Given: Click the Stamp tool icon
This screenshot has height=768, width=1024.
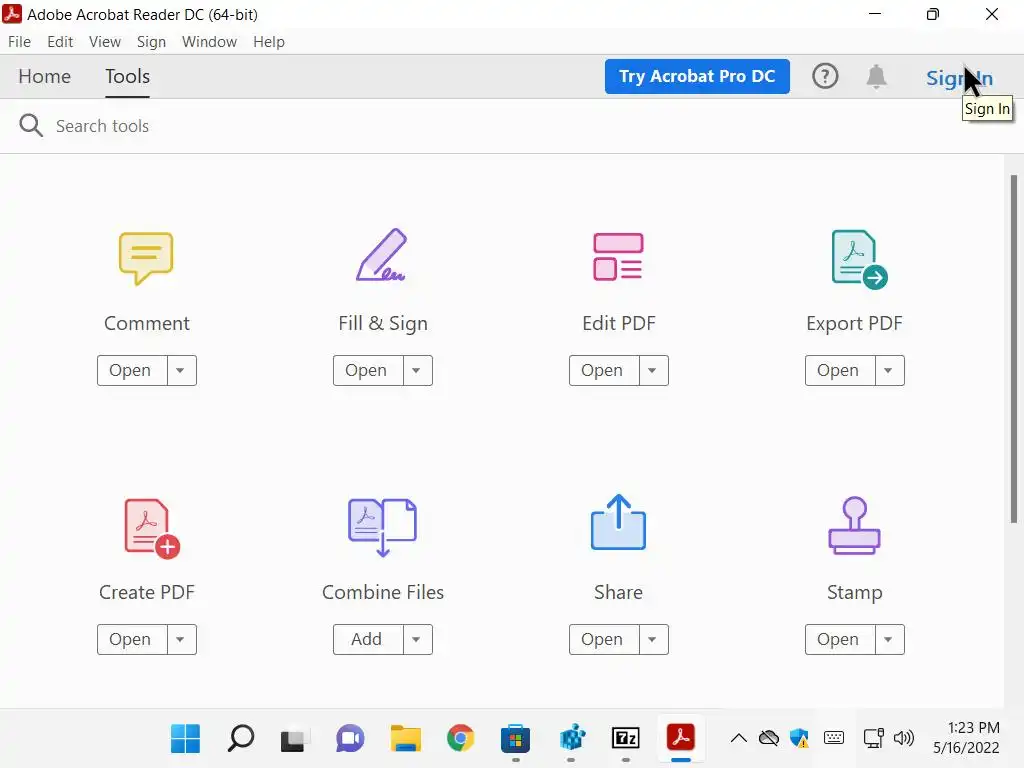Looking at the screenshot, I should coord(854,526).
